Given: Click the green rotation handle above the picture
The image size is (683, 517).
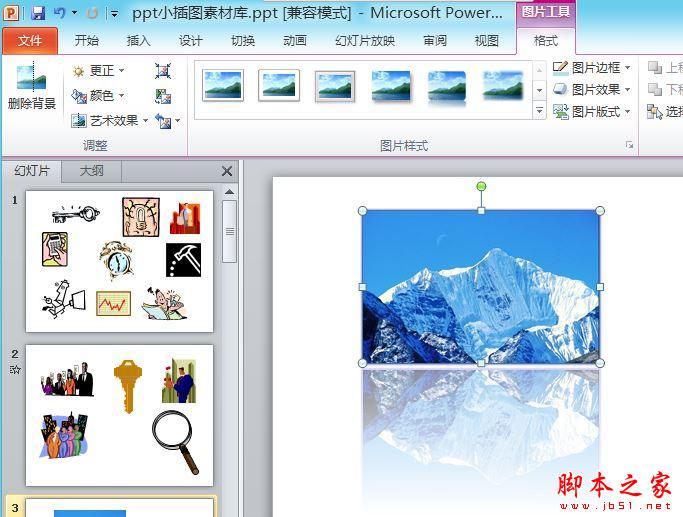Looking at the screenshot, I should 481,186.
